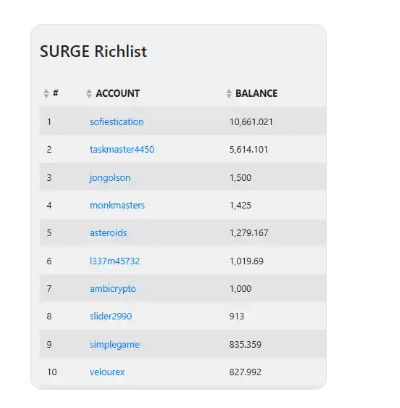Click the SURGE Richlist title
This screenshot has height=408, width=400.
click(93, 52)
